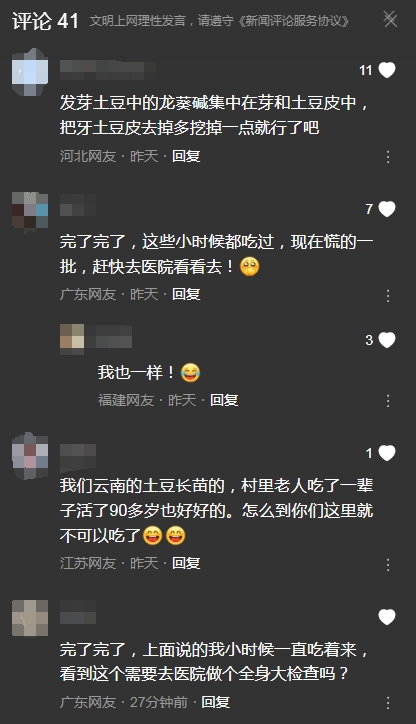Open more options on 27分钟前 comment

click(388, 703)
